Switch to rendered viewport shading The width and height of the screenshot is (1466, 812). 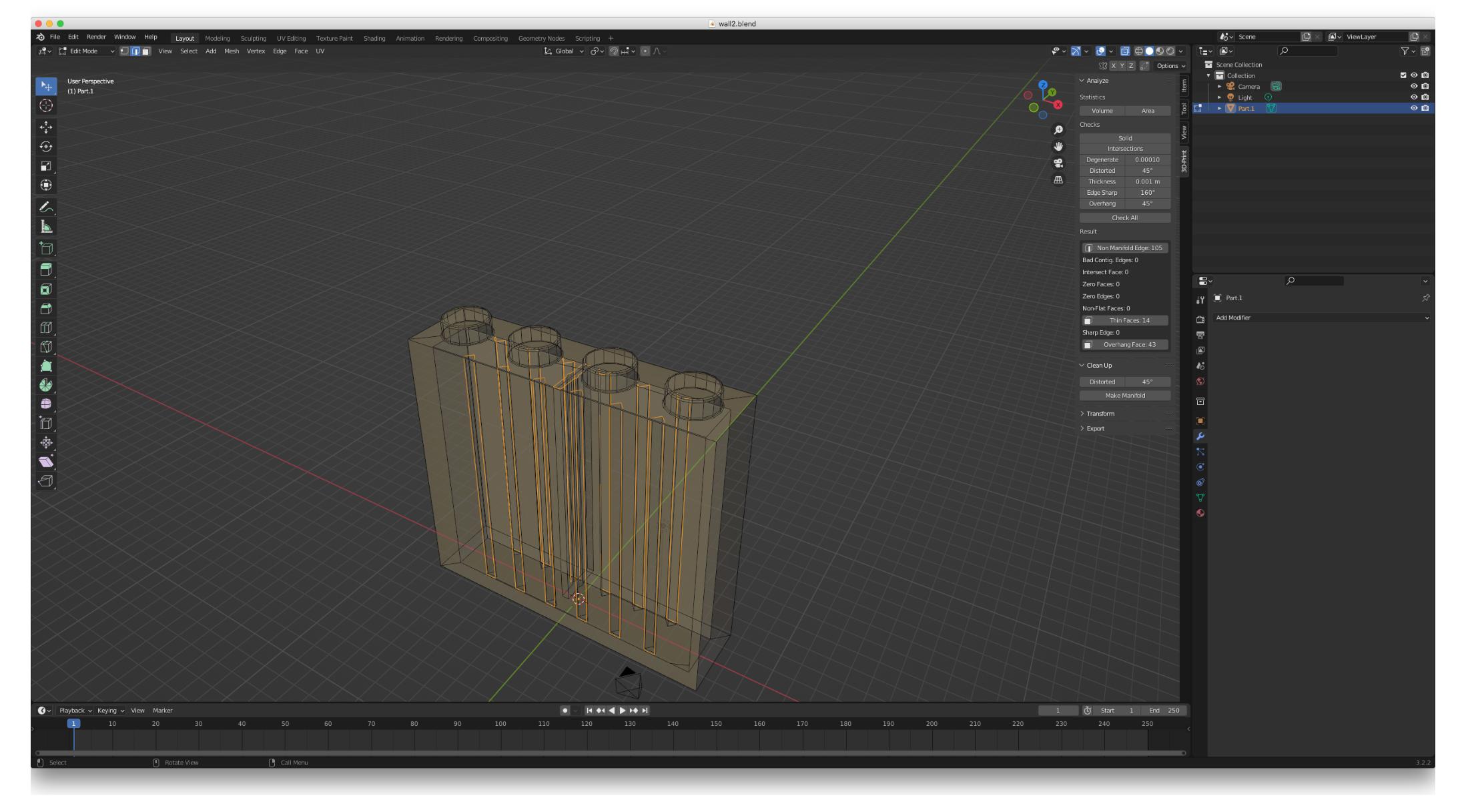1170,51
